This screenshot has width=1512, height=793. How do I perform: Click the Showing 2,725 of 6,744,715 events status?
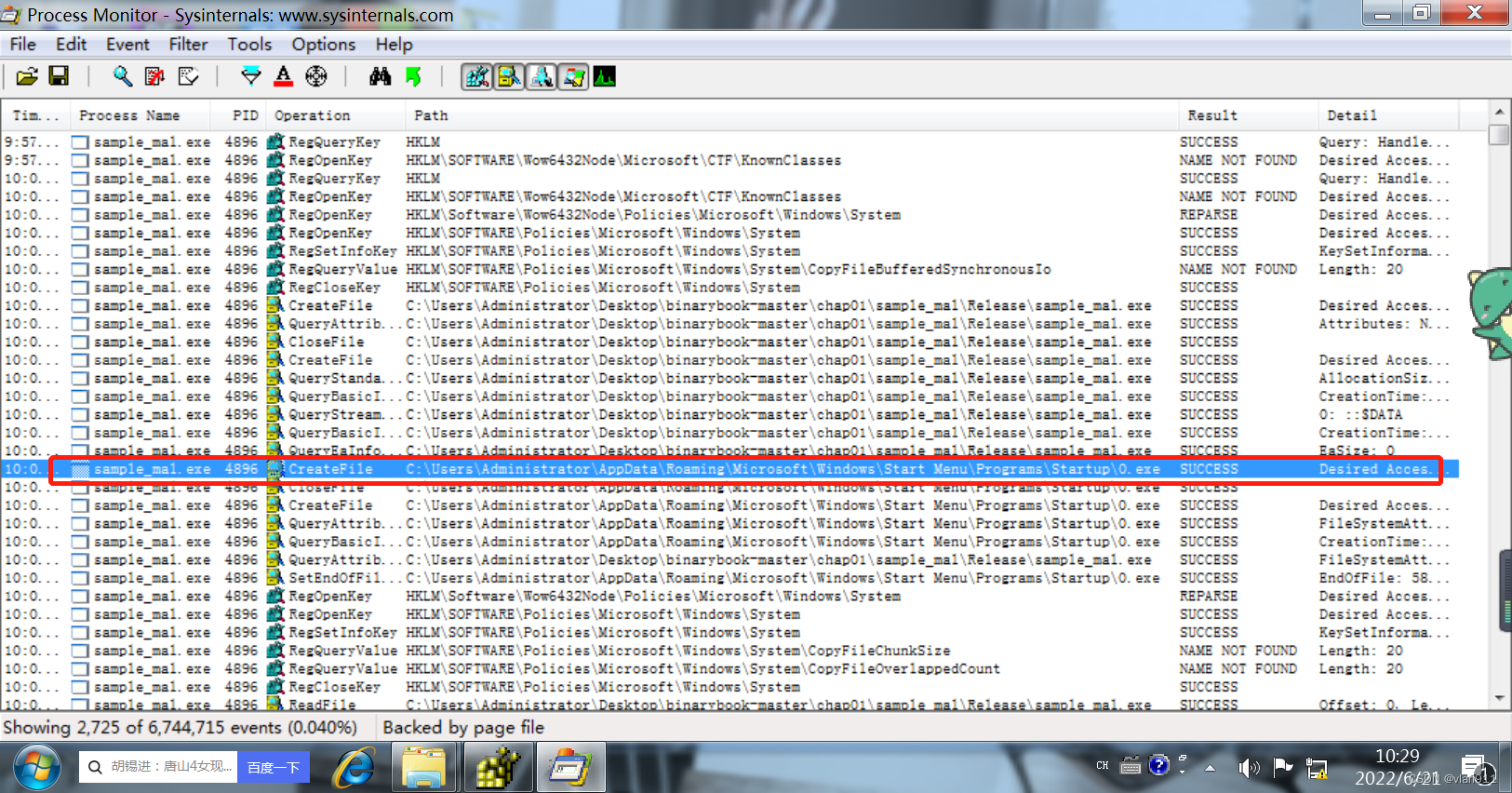[x=180, y=727]
